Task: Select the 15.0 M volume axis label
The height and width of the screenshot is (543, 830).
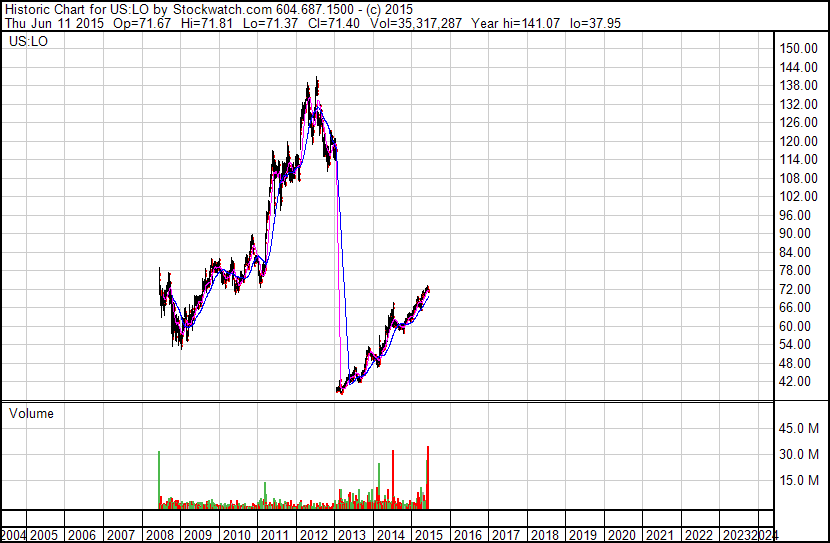Action: click(798, 480)
